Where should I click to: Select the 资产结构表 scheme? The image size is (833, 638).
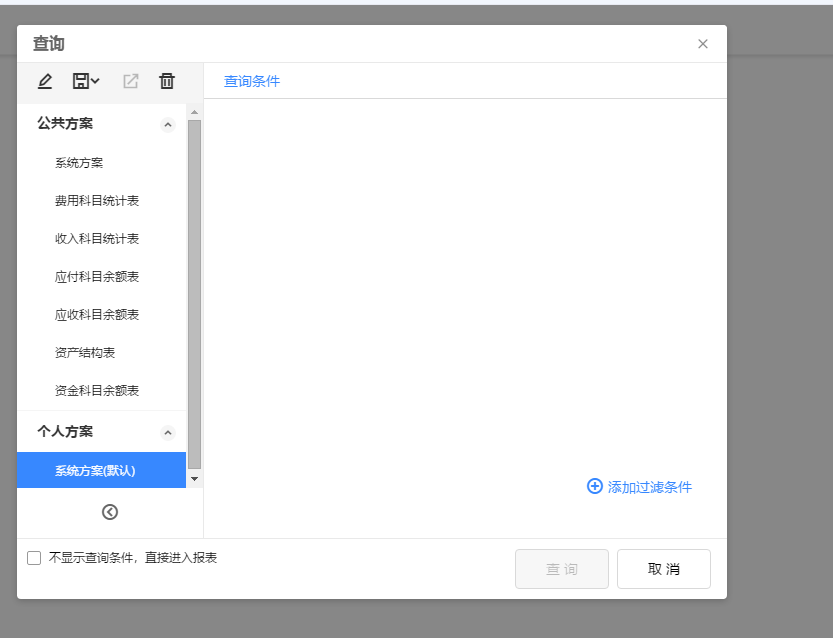point(85,353)
